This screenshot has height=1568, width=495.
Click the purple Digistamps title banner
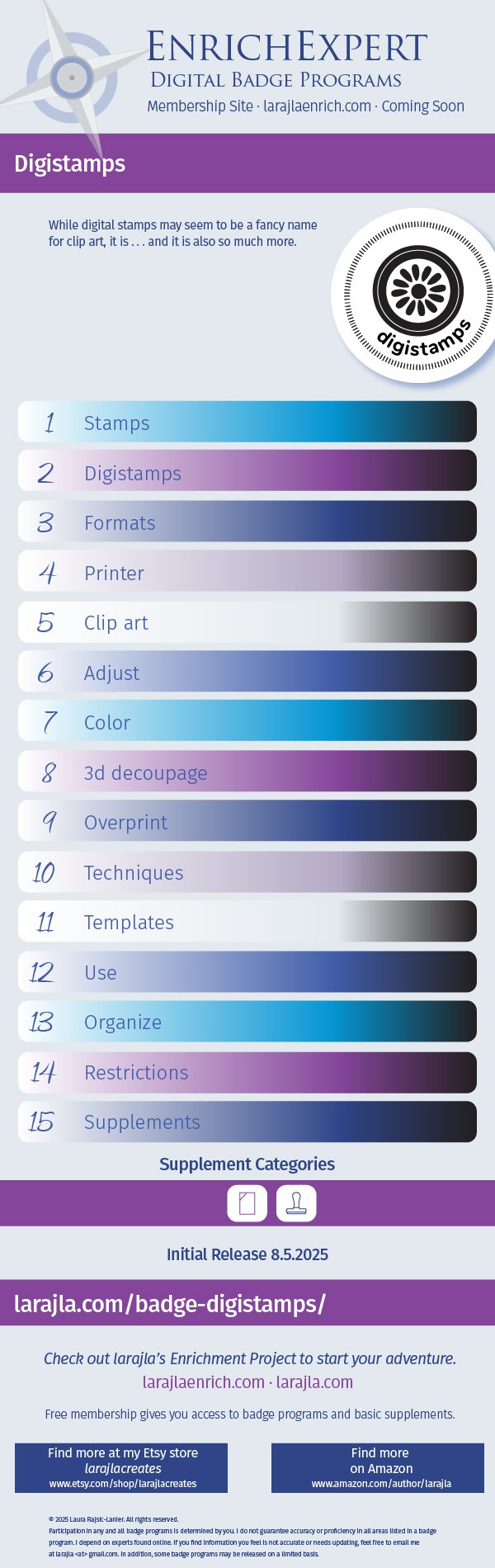[x=247, y=163]
